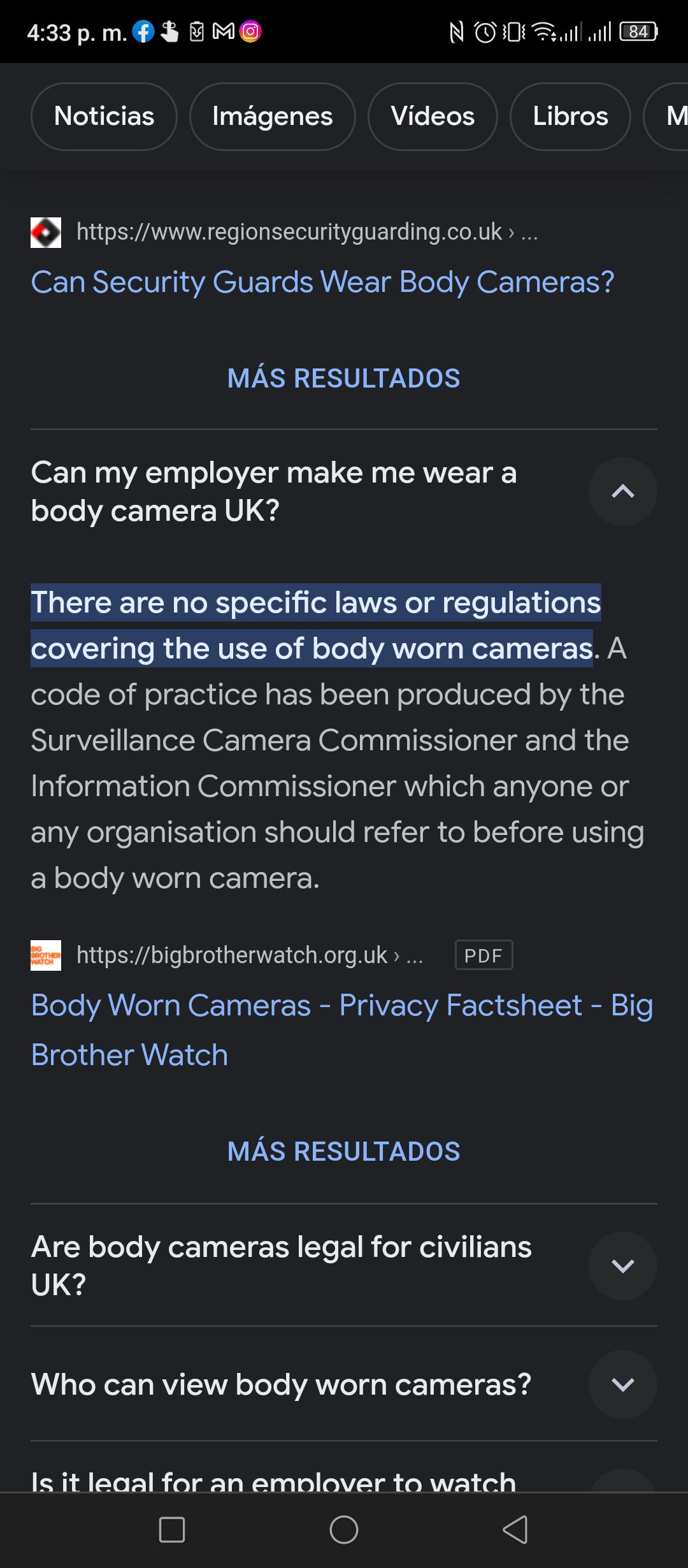Open Body Worn Cameras Privacy Factsheet link
688x1568 pixels.
pyautogui.click(x=342, y=1030)
